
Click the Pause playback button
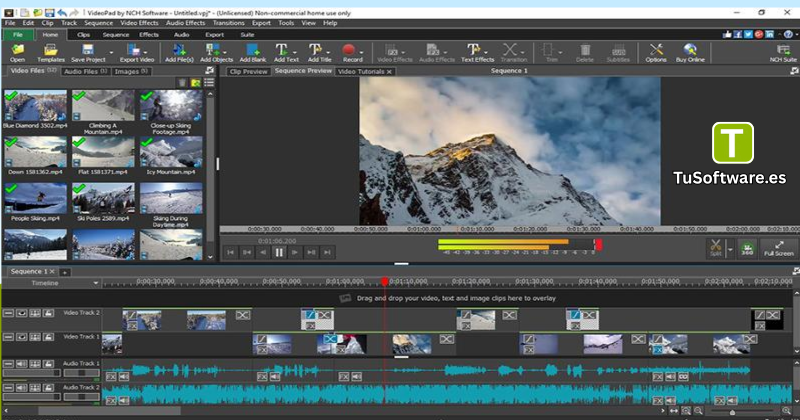tap(279, 252)
